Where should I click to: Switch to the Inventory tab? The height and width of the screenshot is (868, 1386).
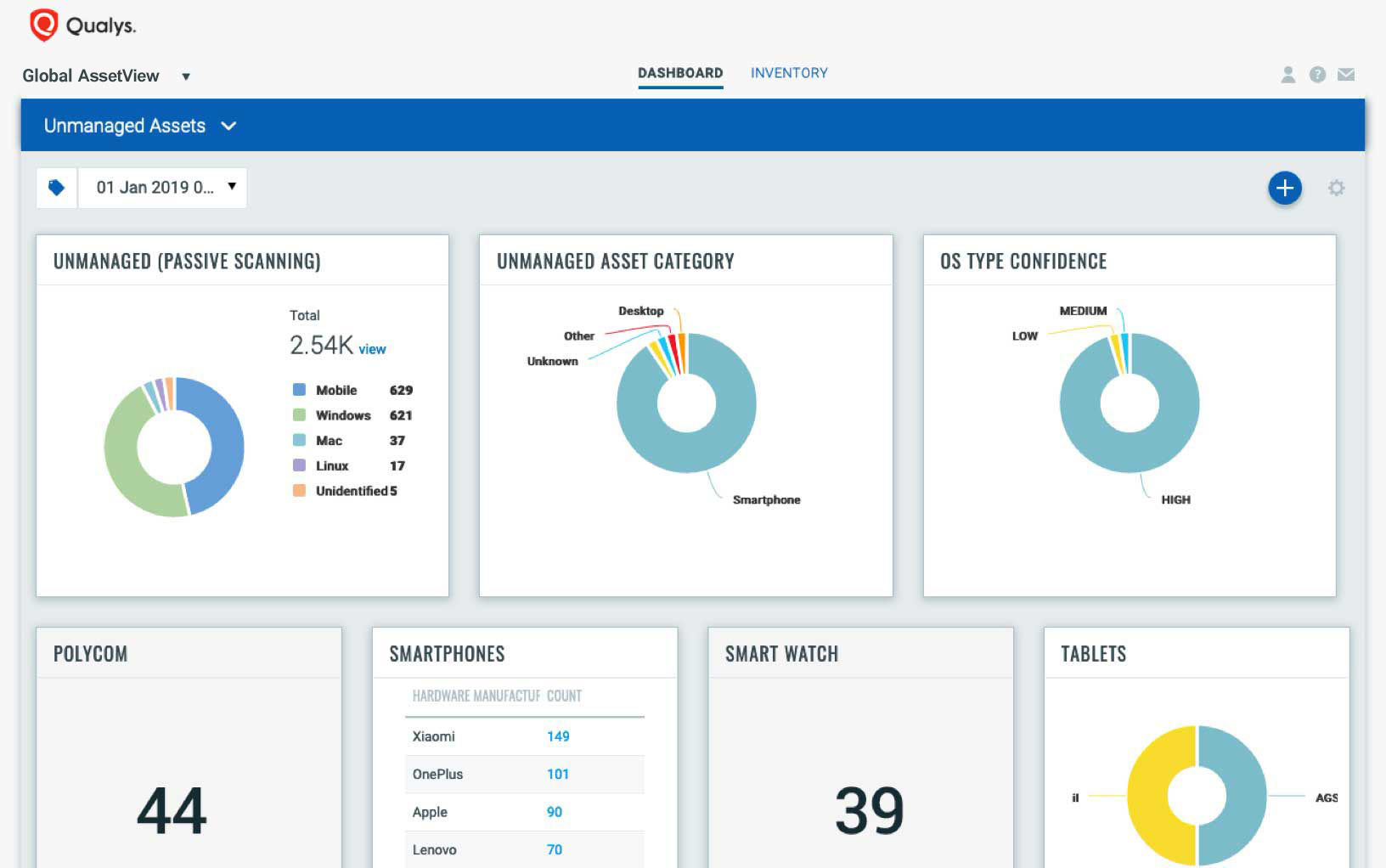[789, 73]
